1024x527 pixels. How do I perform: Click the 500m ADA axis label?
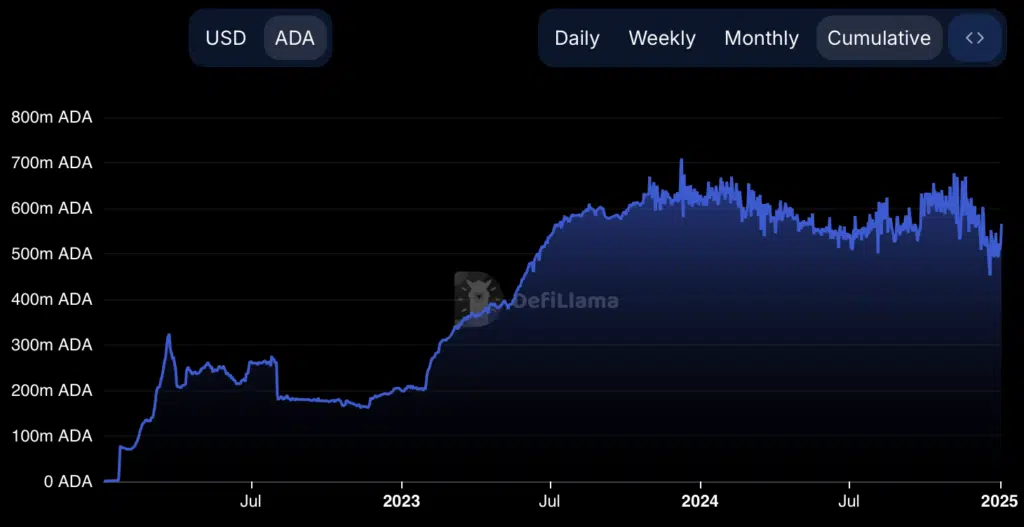coord(52,254)
